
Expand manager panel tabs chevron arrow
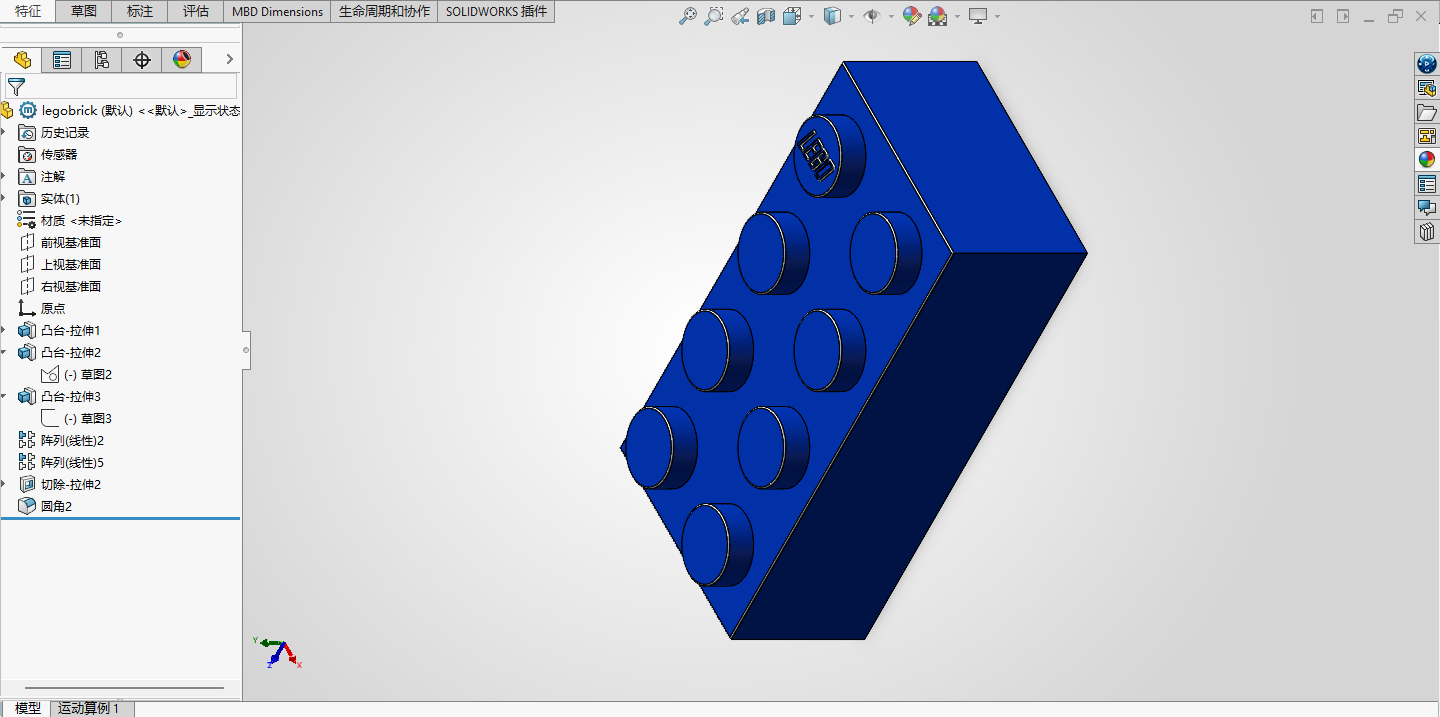(229, 60)
